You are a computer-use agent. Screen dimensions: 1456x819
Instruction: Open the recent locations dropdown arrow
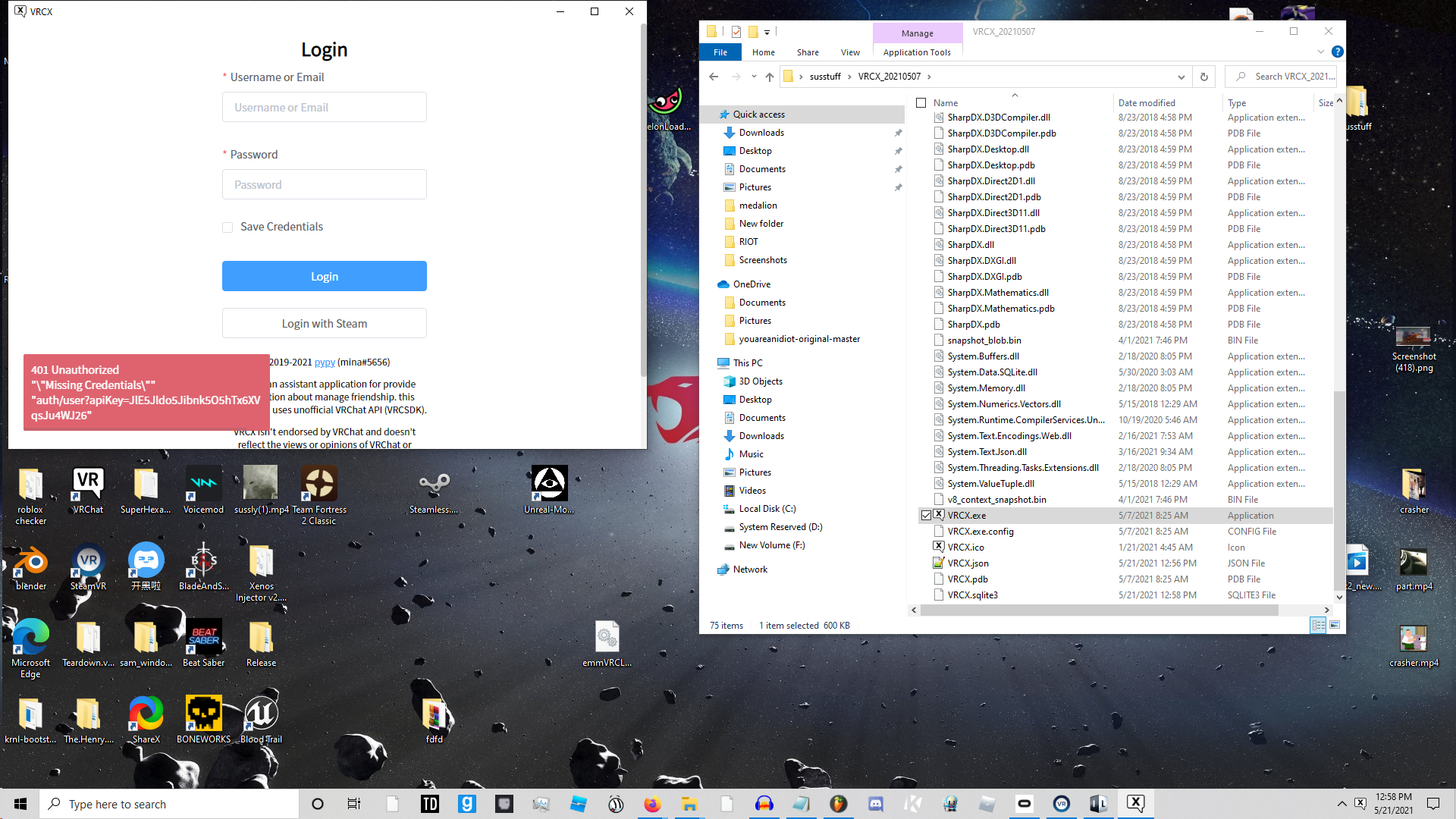[x=754, y=77]
